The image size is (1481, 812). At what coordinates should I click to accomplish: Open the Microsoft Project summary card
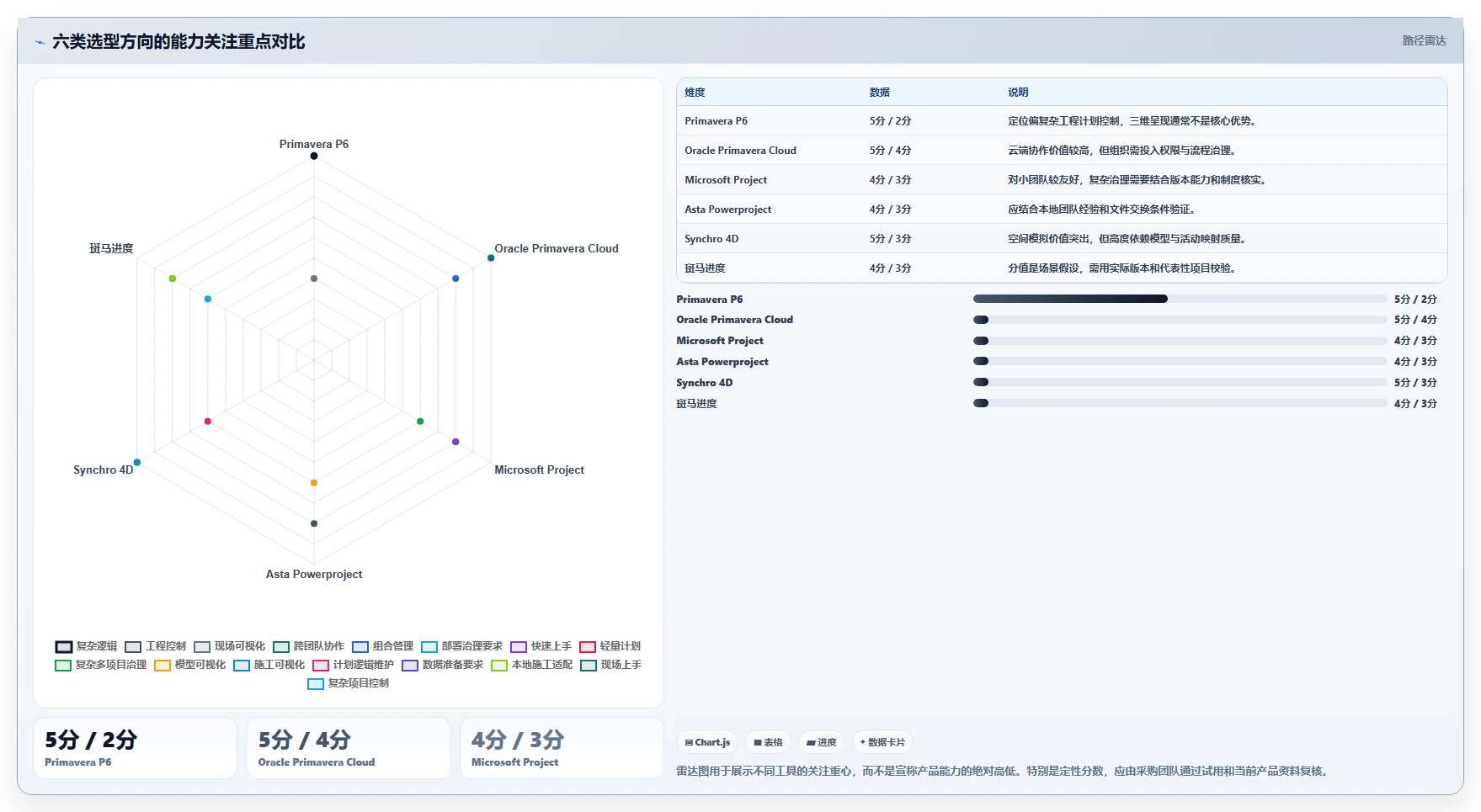click(562, 748)
